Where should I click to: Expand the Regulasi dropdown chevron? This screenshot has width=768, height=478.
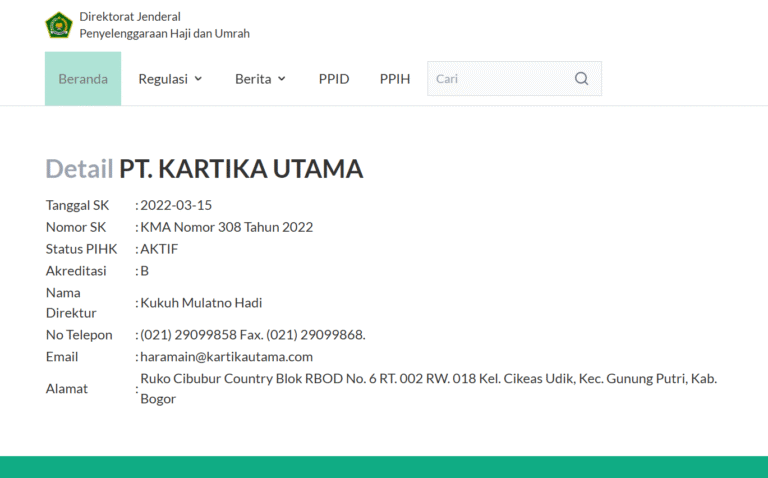[x=198, y=79]
